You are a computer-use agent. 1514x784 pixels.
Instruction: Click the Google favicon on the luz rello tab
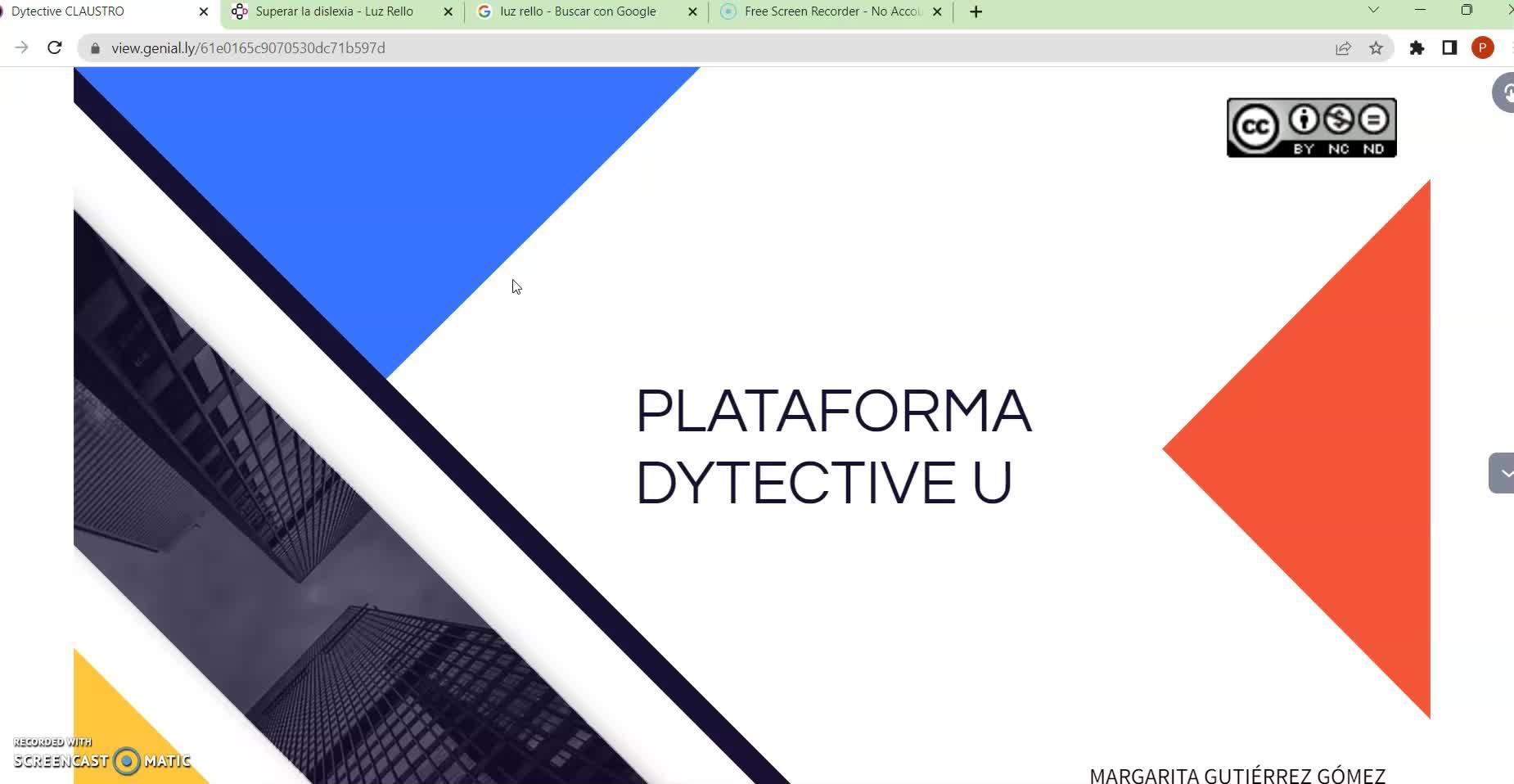click(x=484, y=12)
